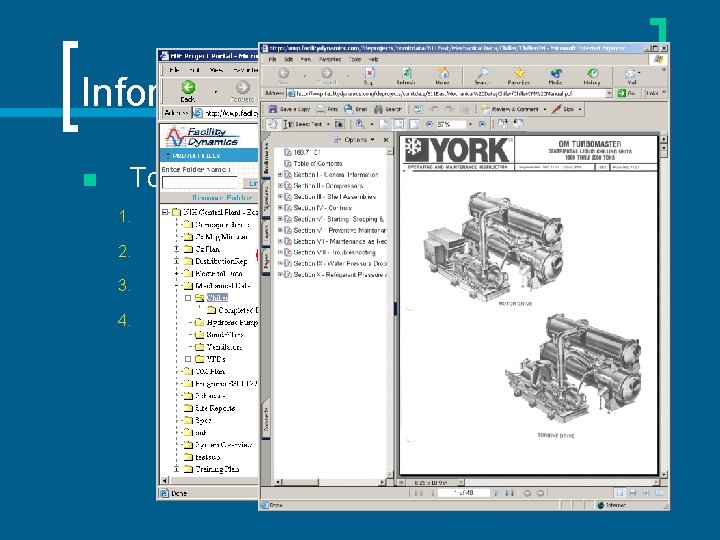720x540 pixels.
Task: Click the Stop icon in Internet Explorer toolbar
Action: click(x=370, y=74)
